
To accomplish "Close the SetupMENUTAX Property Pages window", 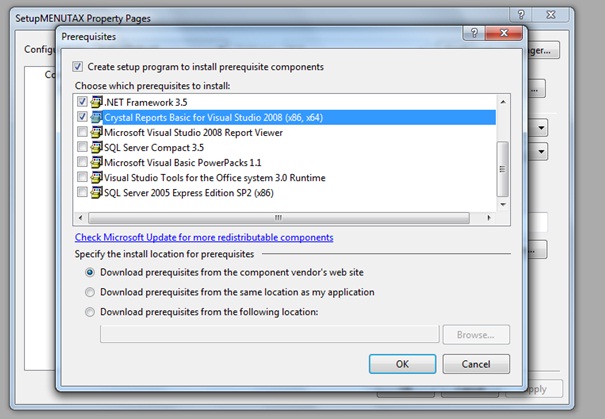I will [x=551, y=15].
